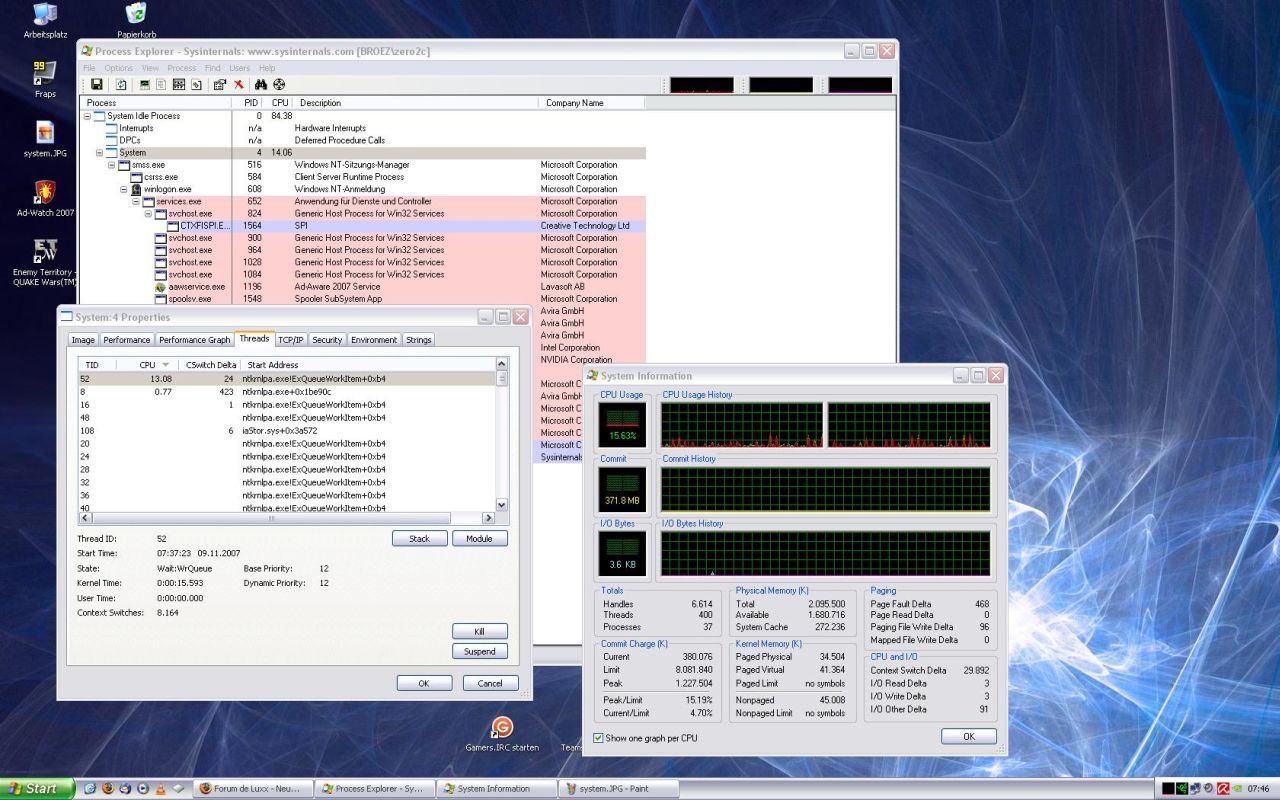Click the Company Name column header

pyautogui.click(x=591, y=103)
